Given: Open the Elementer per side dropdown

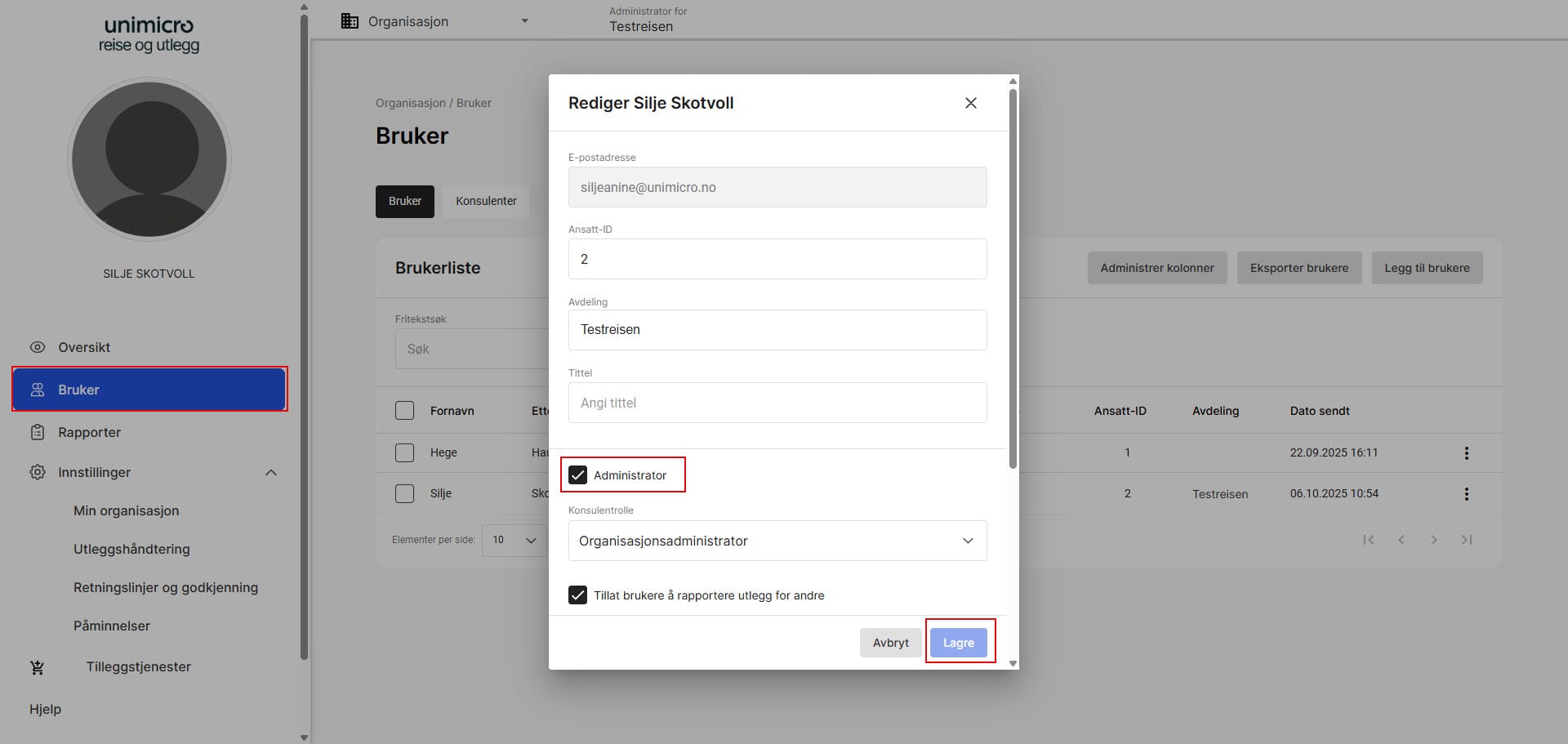Looking at the screenshot, I should tap(514, 540).
